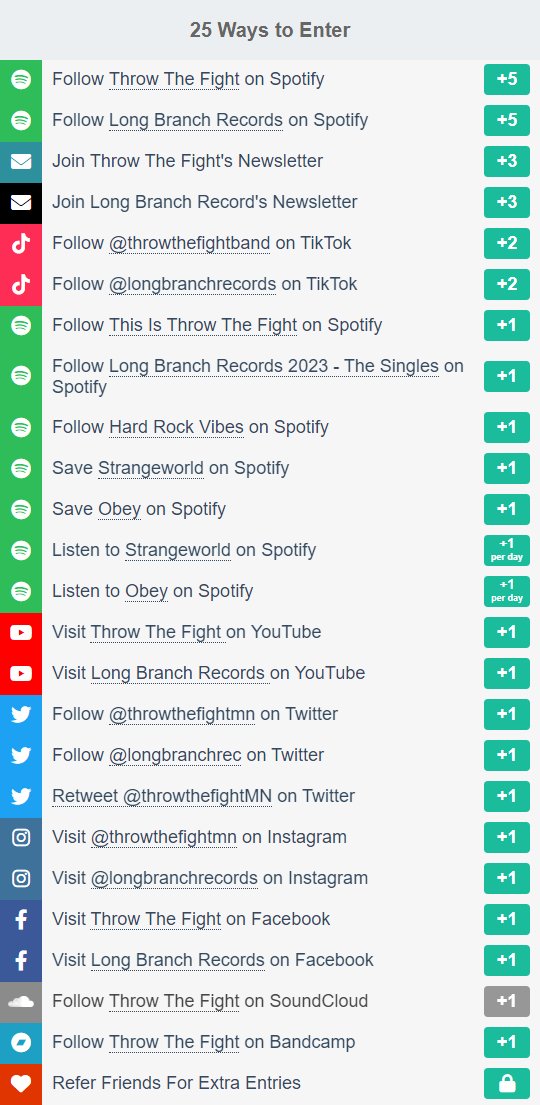Open @throwthefightmn Twitter link
540x1105 pixels.
[x=182, y=714]
